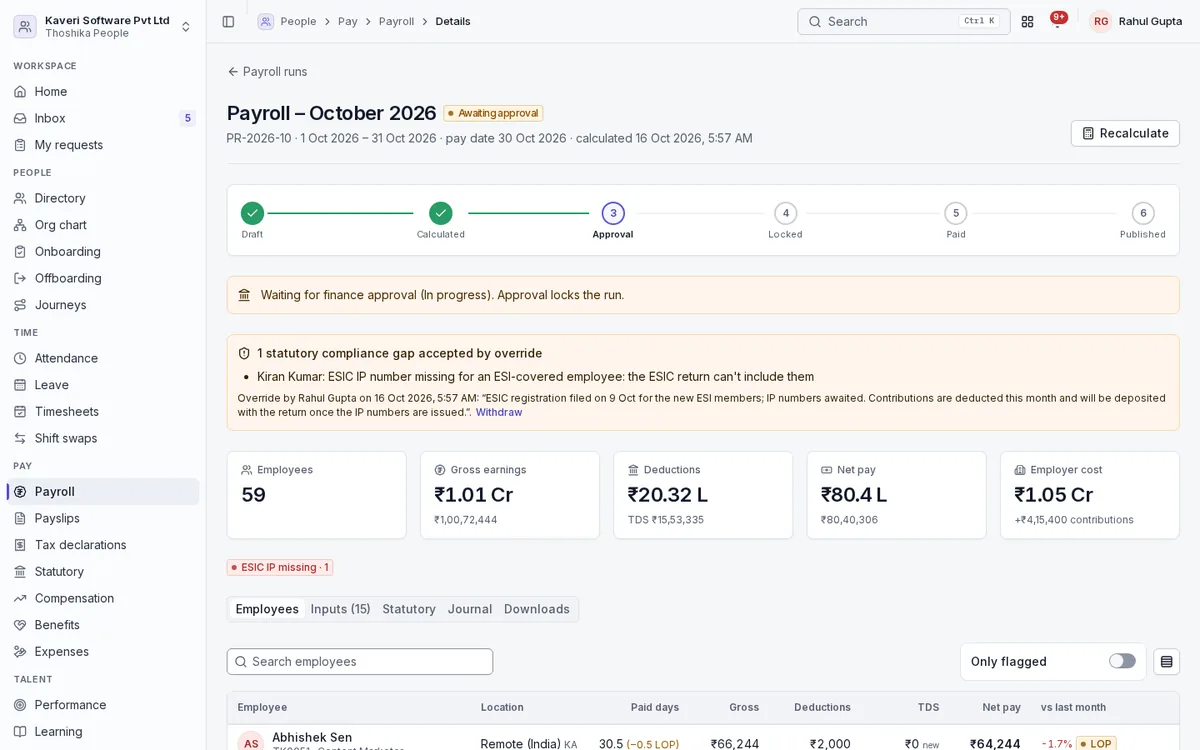Open the Inbox icon in the sidebar

(20, 118)
